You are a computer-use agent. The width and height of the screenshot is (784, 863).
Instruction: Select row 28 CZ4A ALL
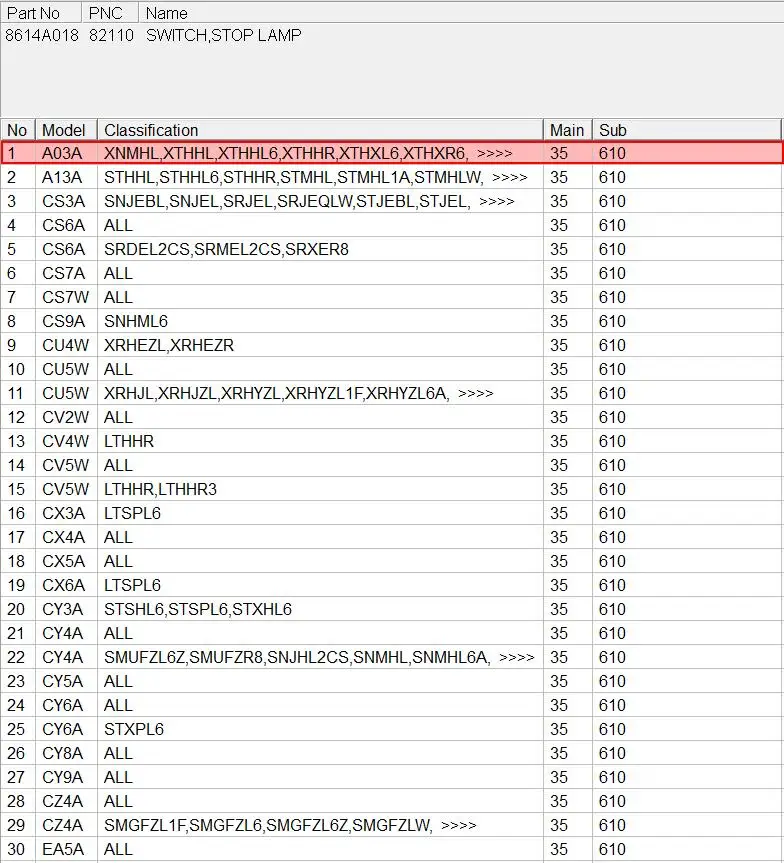point(391,801)
